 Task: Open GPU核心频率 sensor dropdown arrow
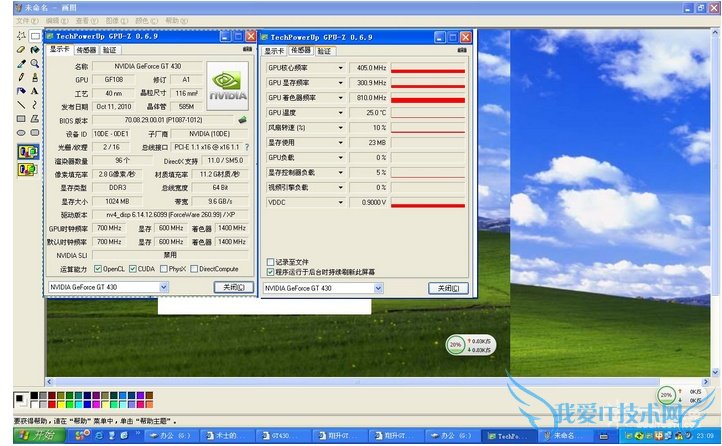coord(340,68)
